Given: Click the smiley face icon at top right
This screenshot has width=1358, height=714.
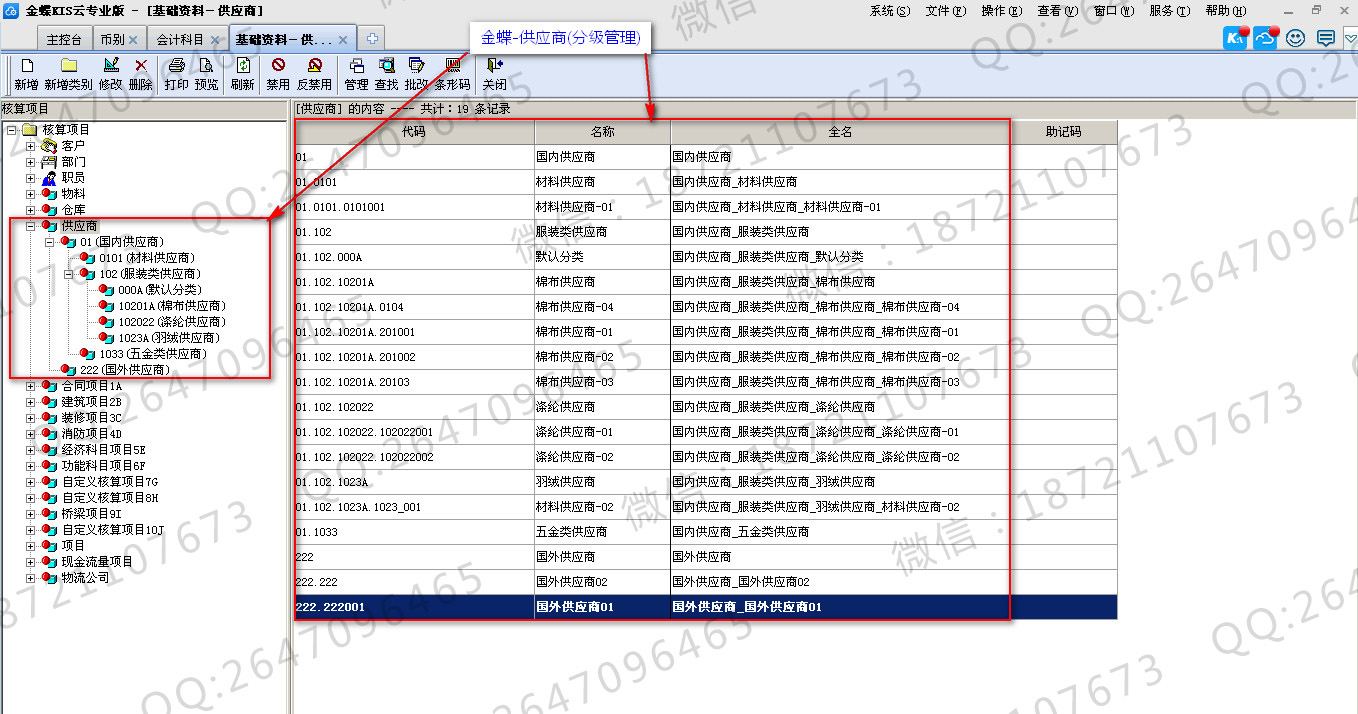Looking at the screenshot, I should click(x=1296, y=39).
